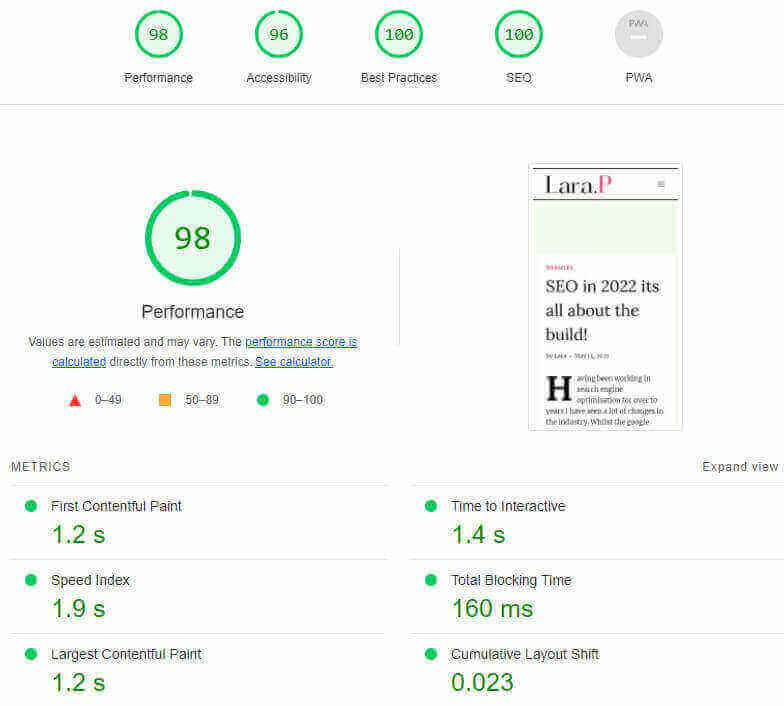Select the Best Practices category label

click(398, 78)
